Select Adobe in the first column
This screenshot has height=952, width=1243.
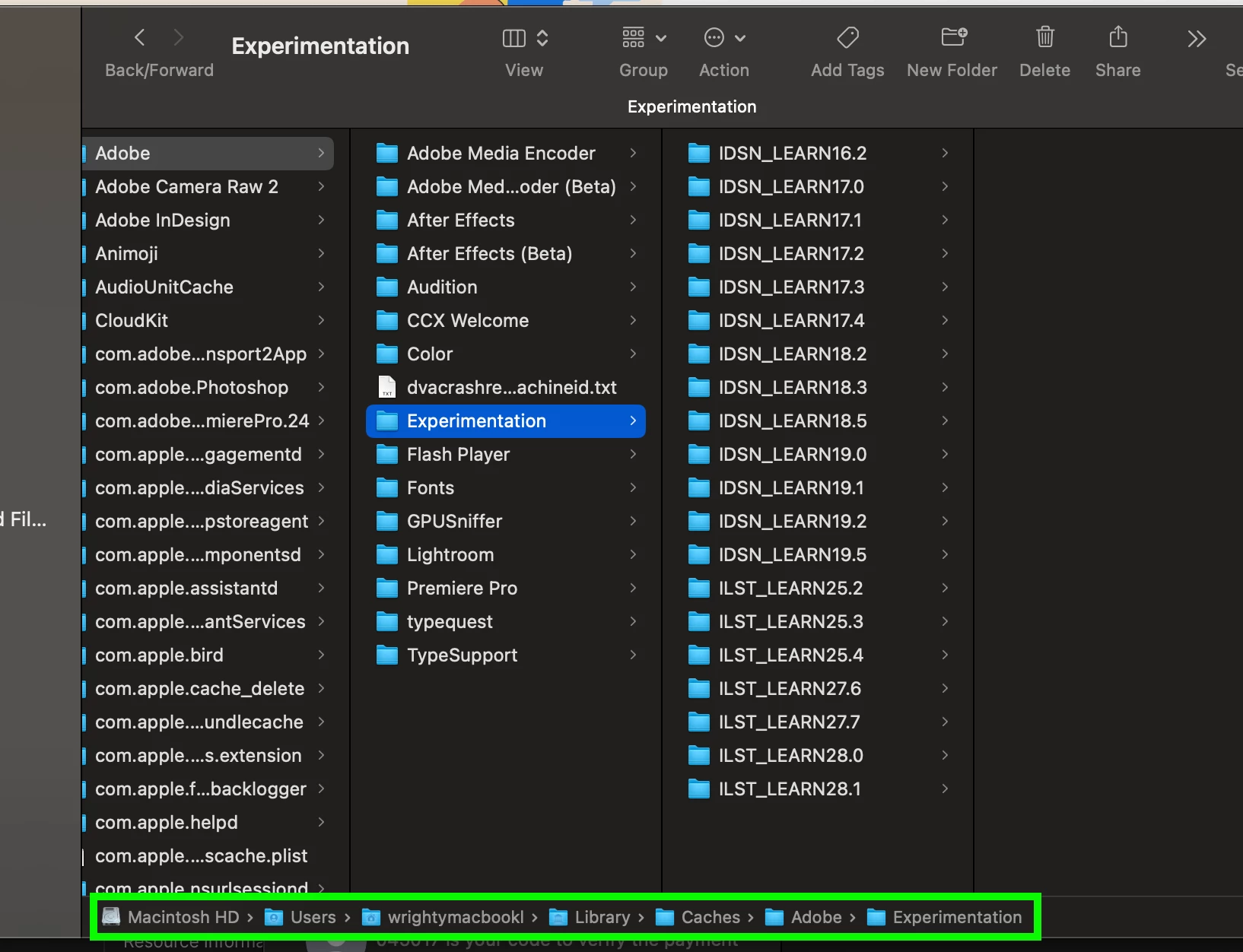tap(208, 154)
